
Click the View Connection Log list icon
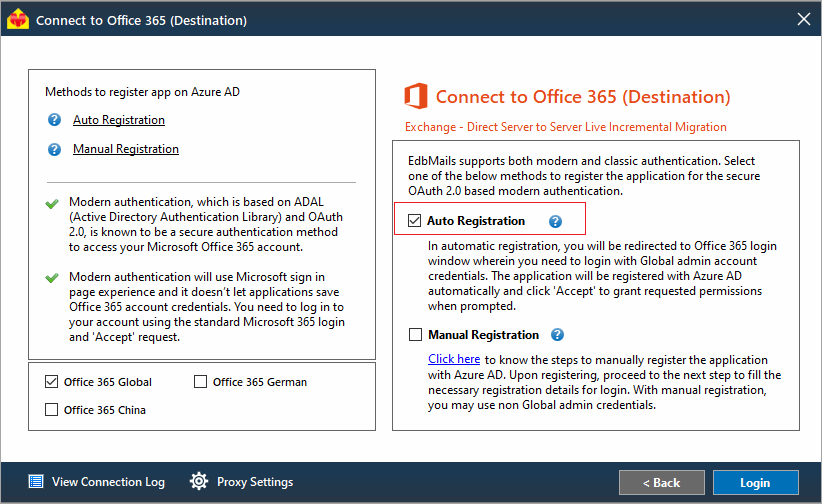36,481
